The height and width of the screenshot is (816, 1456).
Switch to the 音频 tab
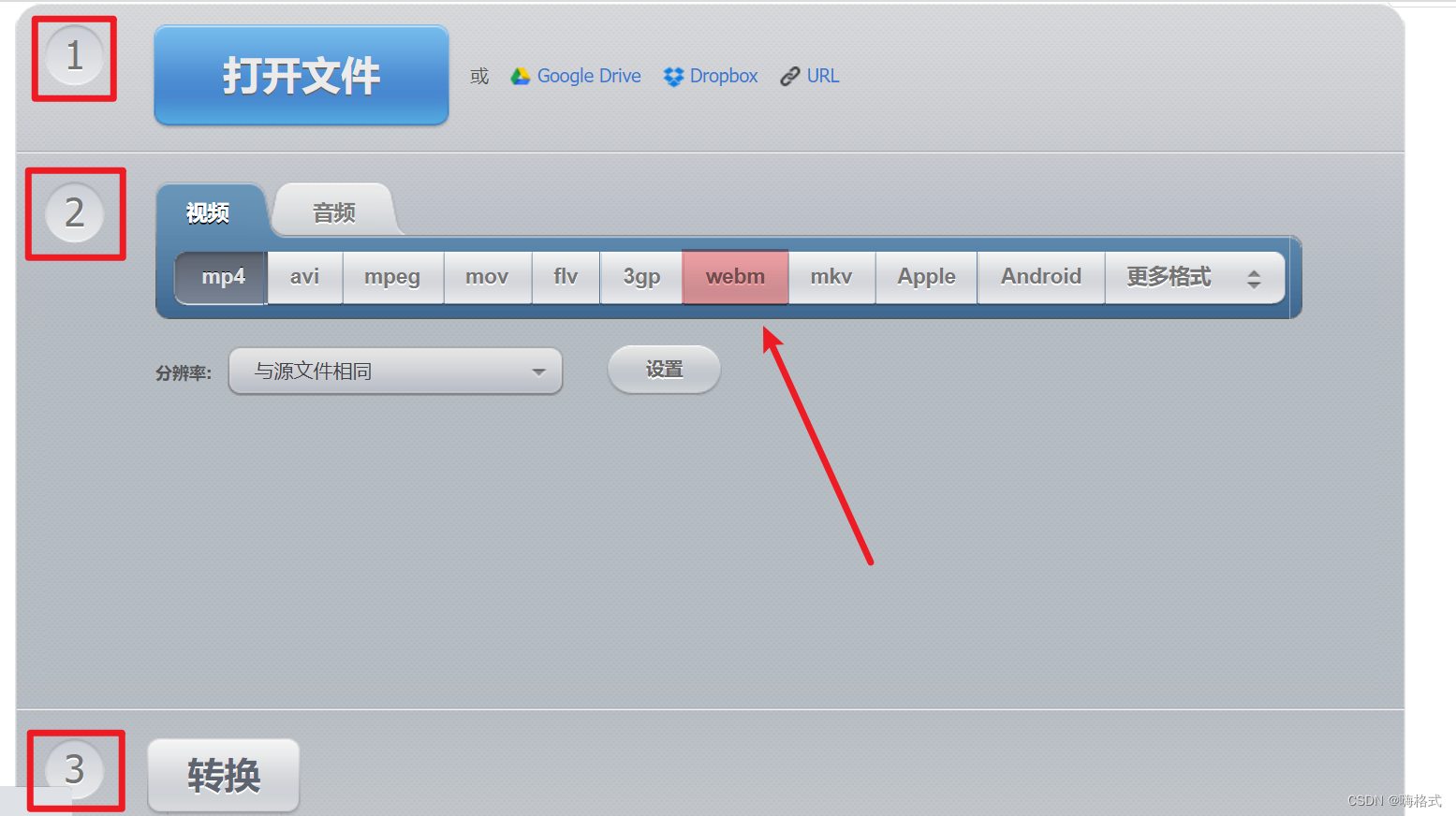(332, 212)
